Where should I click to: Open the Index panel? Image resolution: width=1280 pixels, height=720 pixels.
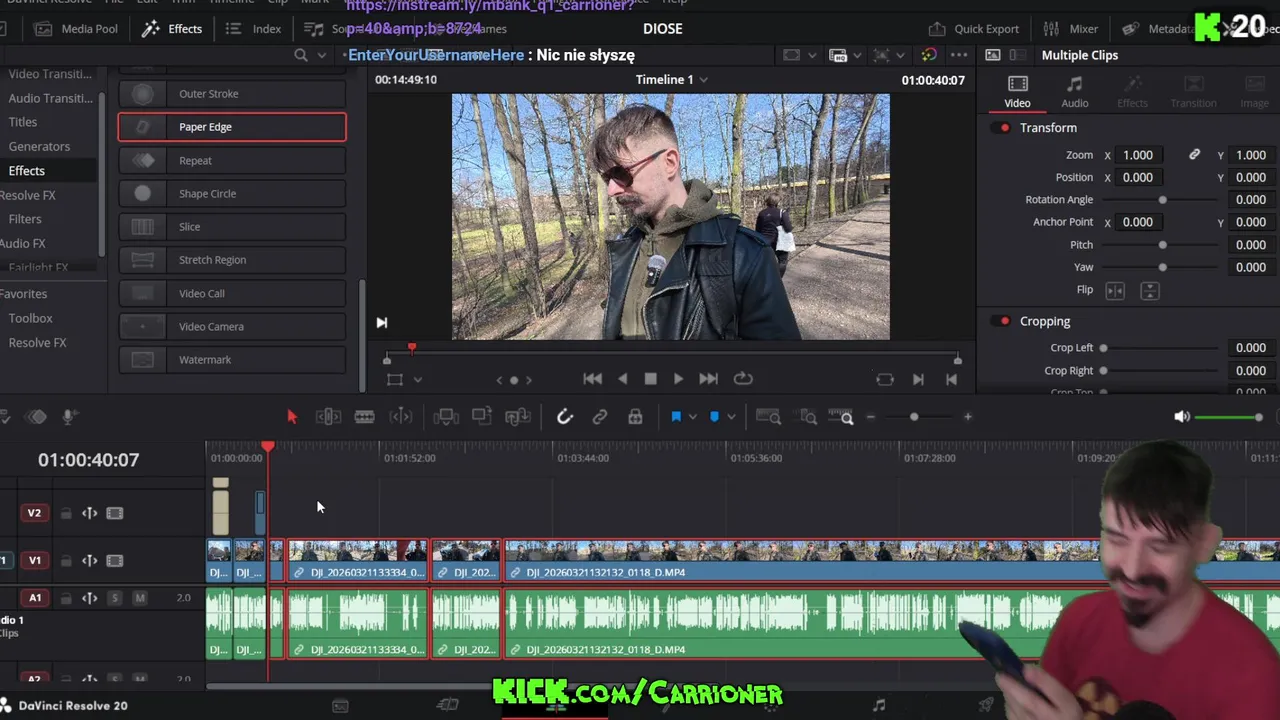pos(253,29)
